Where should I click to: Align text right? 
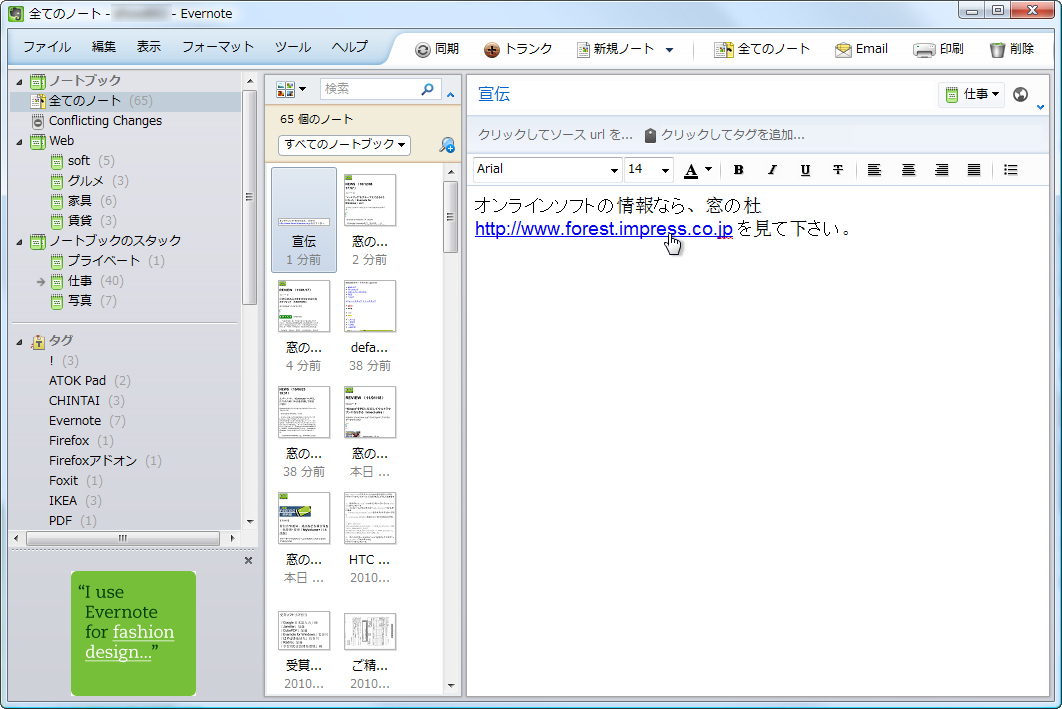point(941,170)
